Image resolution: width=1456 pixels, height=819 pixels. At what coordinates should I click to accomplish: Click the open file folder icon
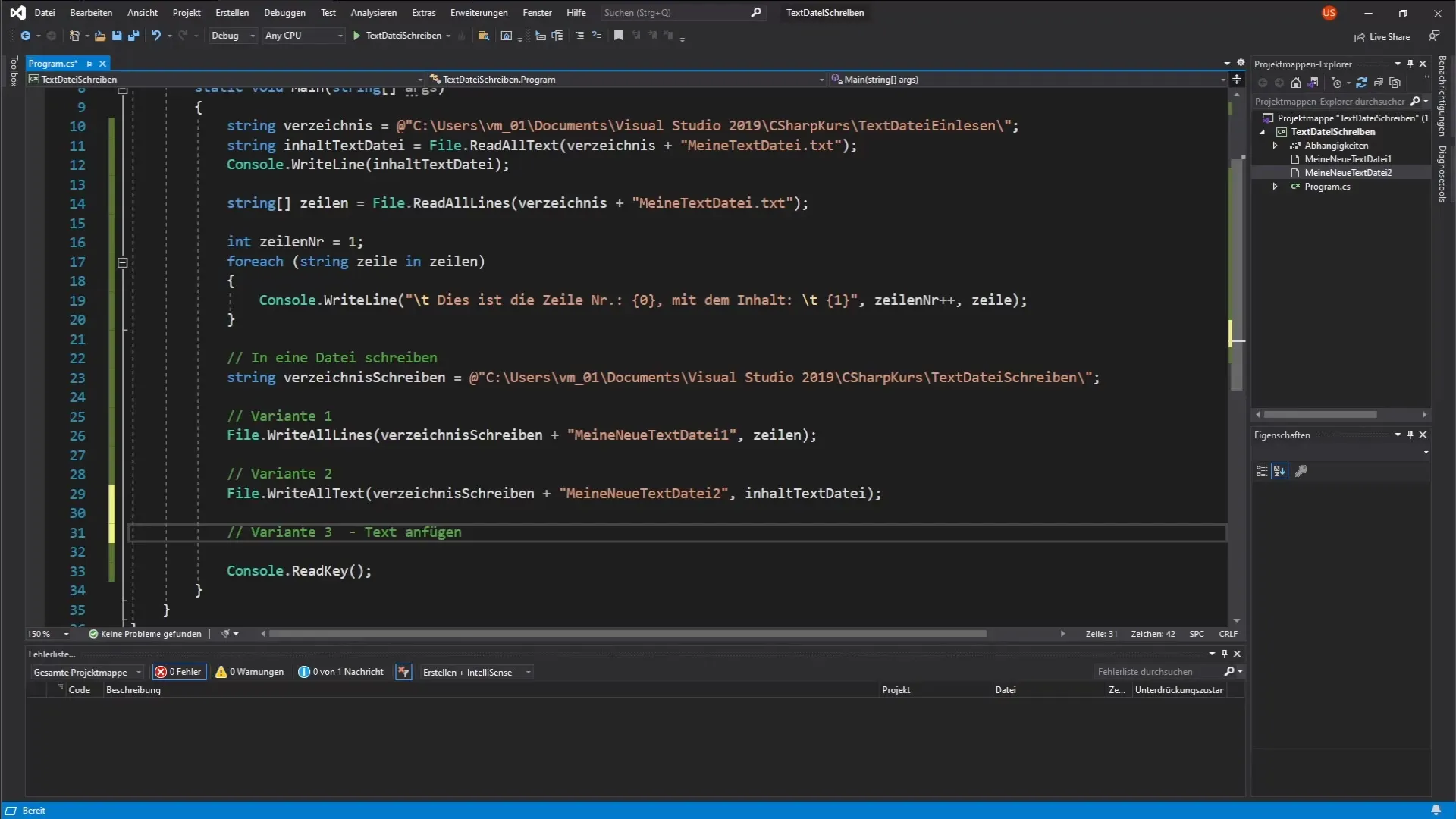click(x=99, y=36)
